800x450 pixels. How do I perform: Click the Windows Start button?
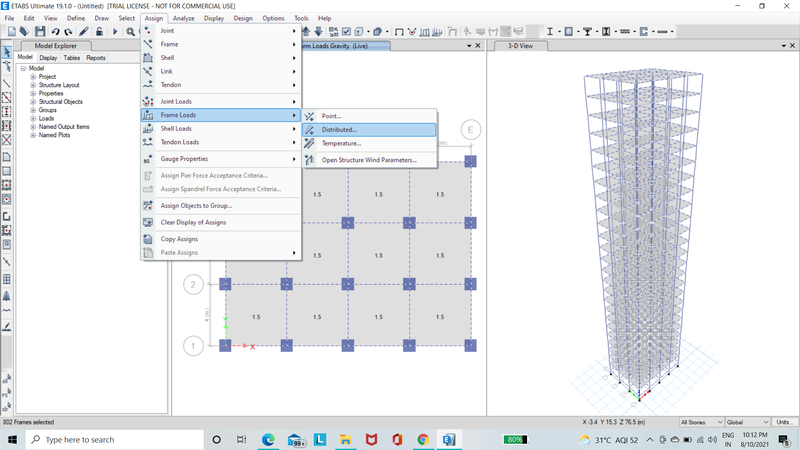tap(12, 439)
